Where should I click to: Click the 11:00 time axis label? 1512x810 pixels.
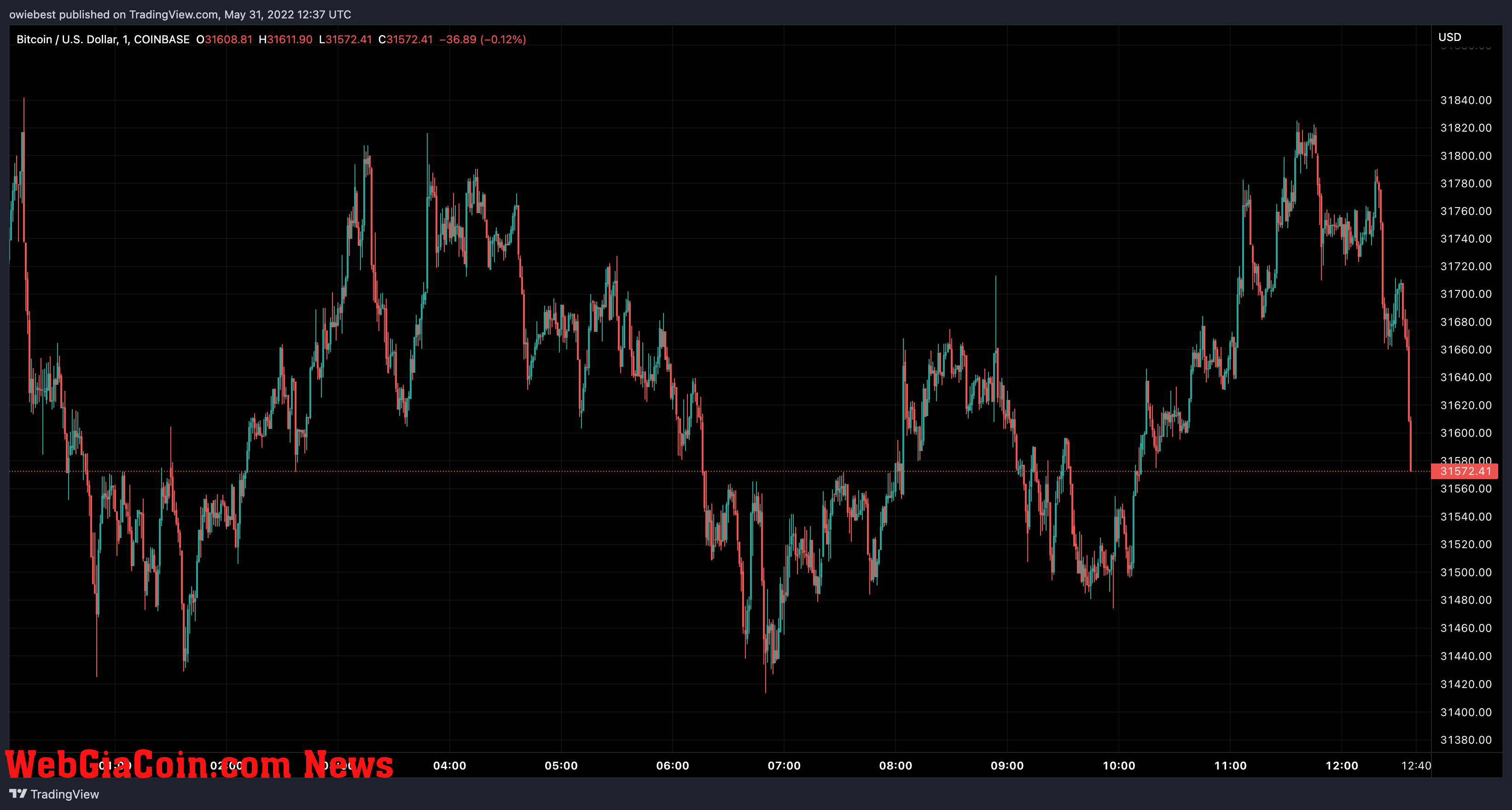[1230, 765]
